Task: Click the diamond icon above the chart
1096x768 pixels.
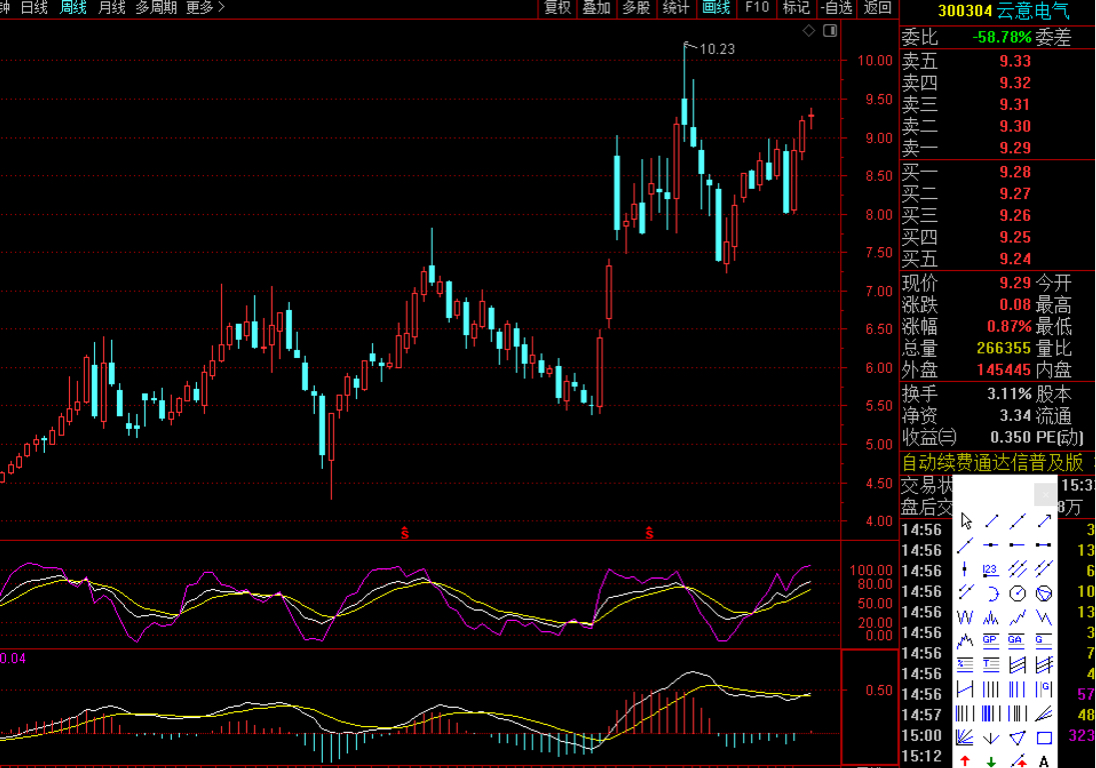Action: (809, 31)
